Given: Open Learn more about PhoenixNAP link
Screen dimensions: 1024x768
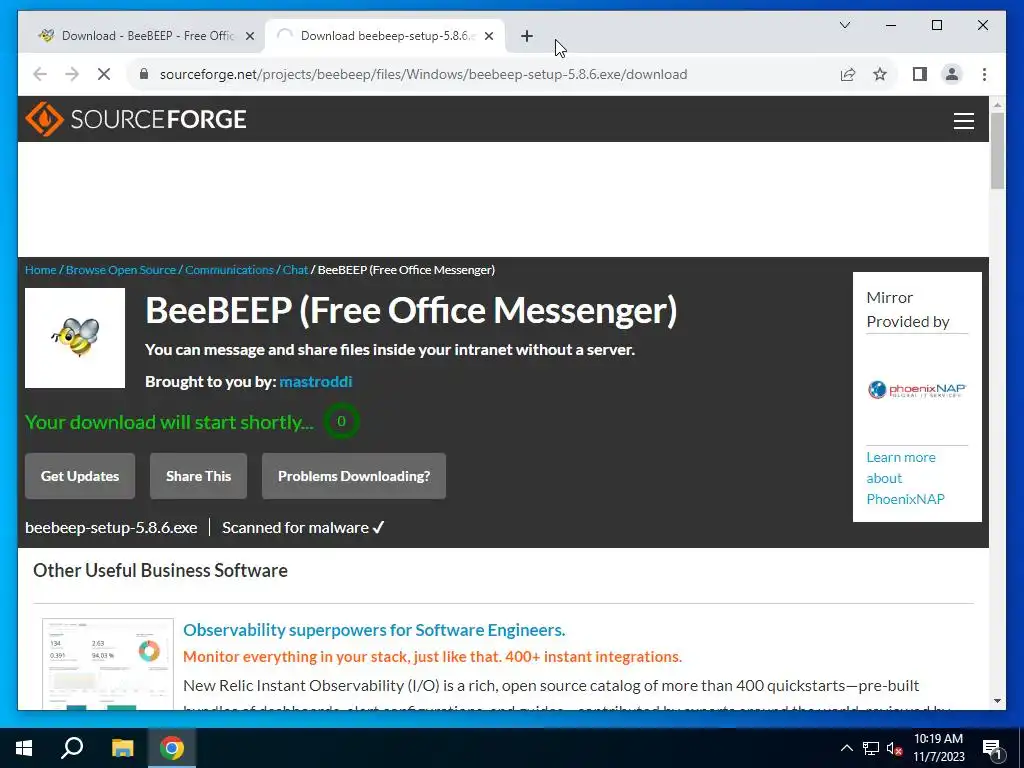Looking at the screenshot, I should tap(905, 478).
